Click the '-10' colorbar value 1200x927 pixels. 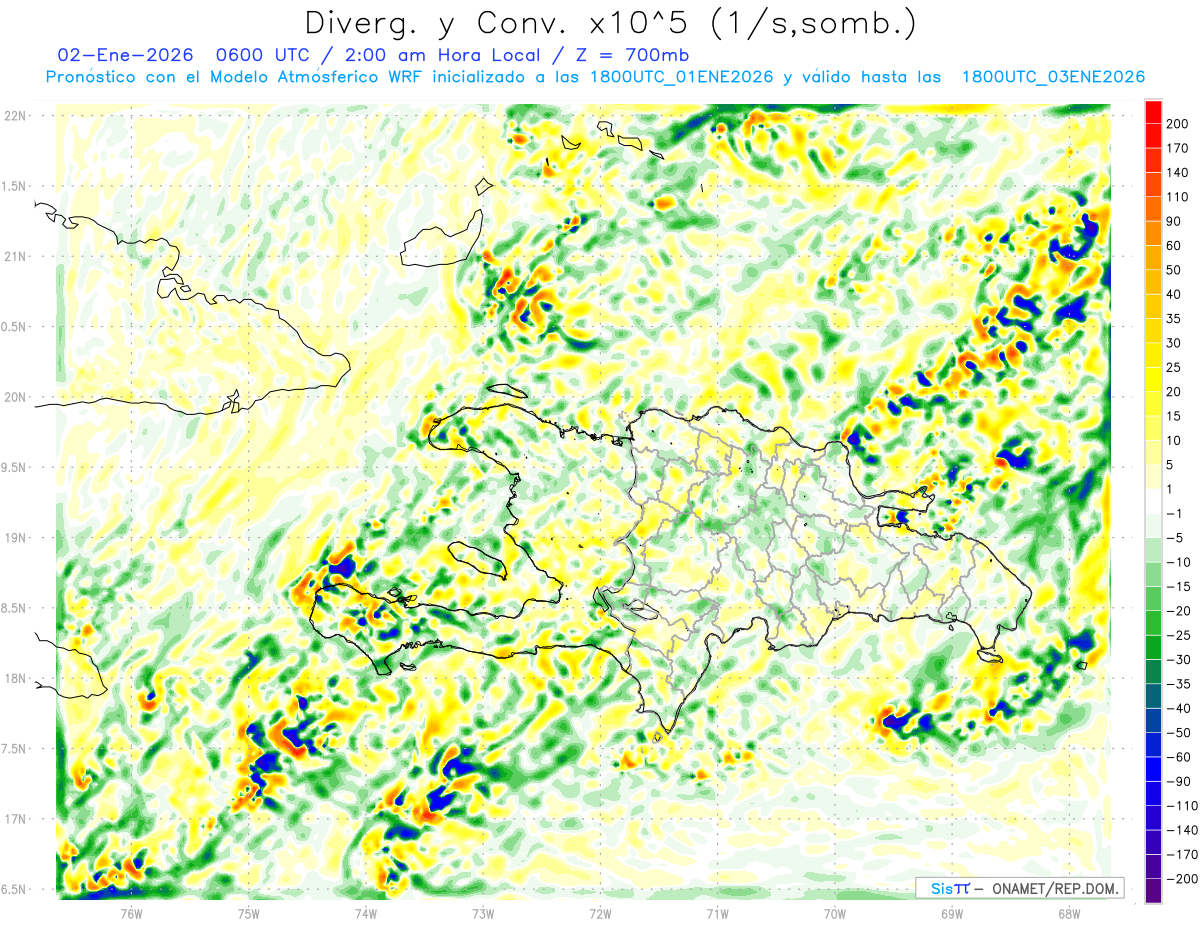tap(1178, 563)
